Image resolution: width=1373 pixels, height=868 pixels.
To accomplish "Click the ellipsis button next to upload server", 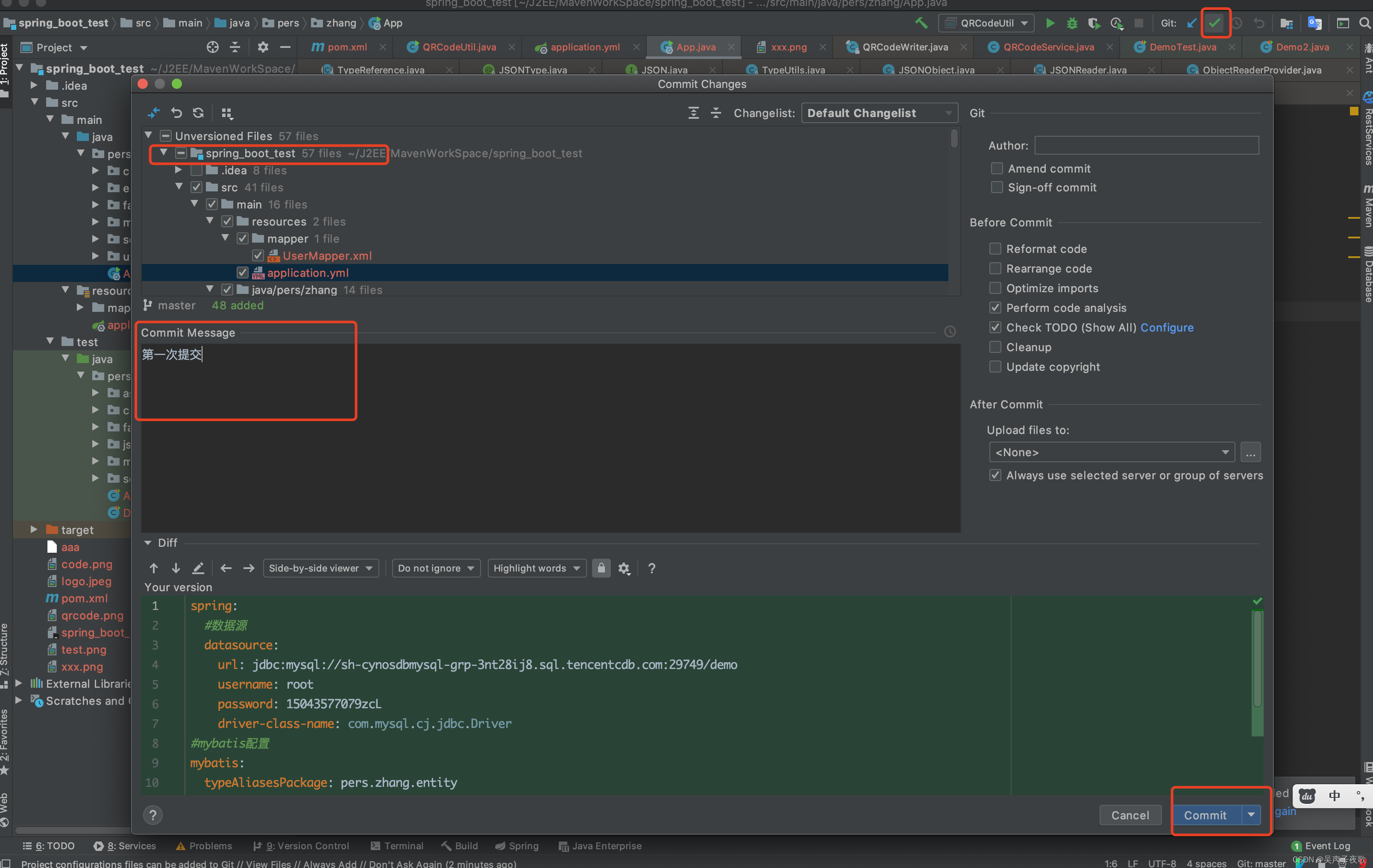I will 1250,452.
